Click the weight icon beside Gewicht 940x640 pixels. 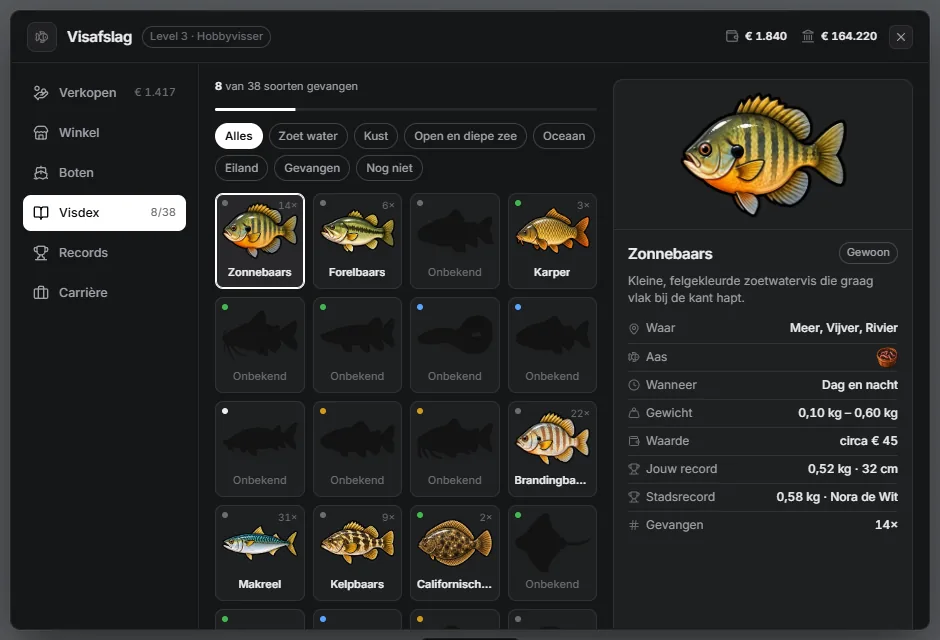click(x=634, y=413)
